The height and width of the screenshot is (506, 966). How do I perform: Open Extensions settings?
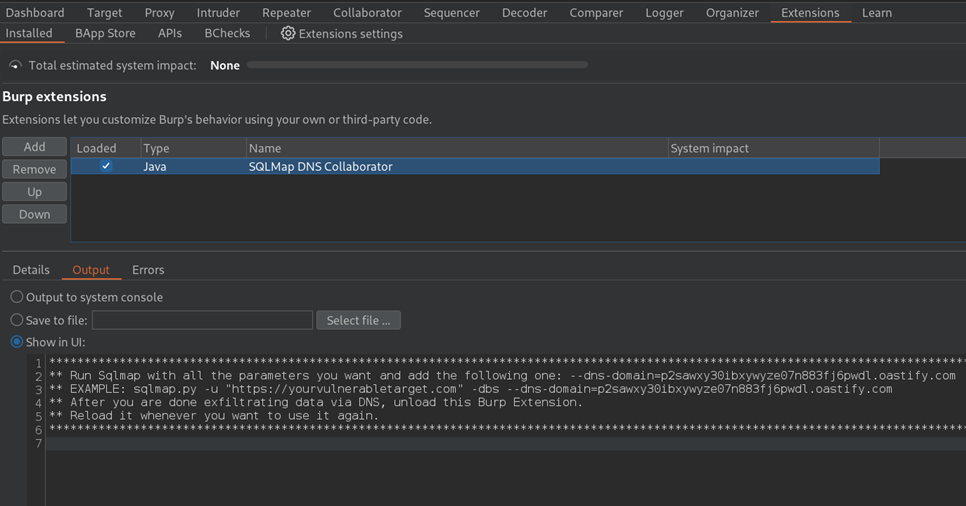coord(342,33)
